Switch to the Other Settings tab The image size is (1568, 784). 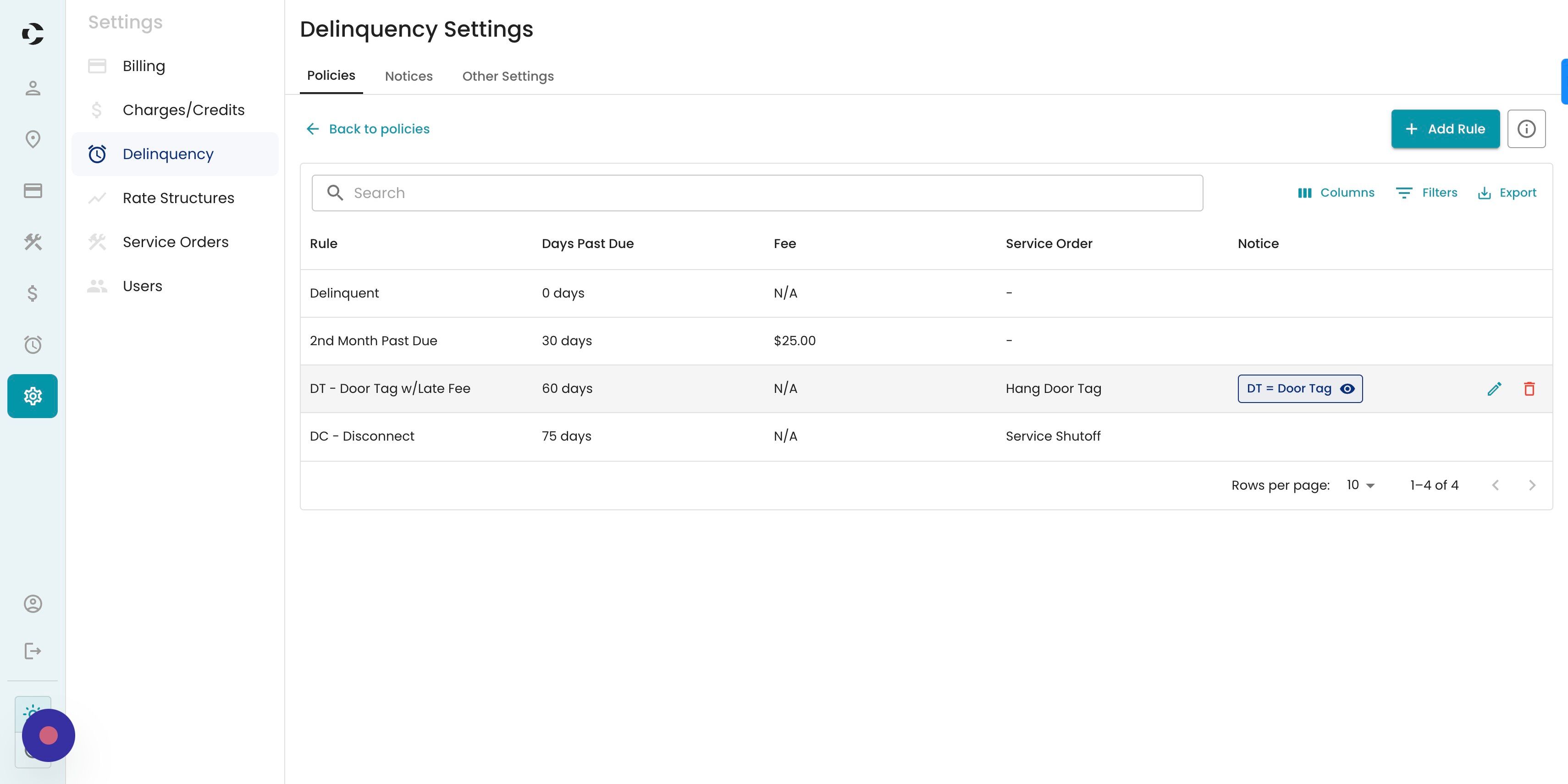[508, 76]
